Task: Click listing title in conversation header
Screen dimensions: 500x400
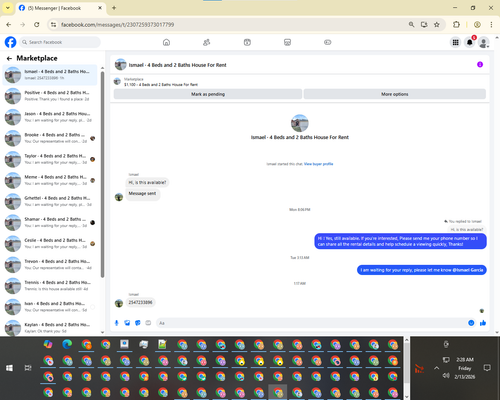Action: (178, 65)
